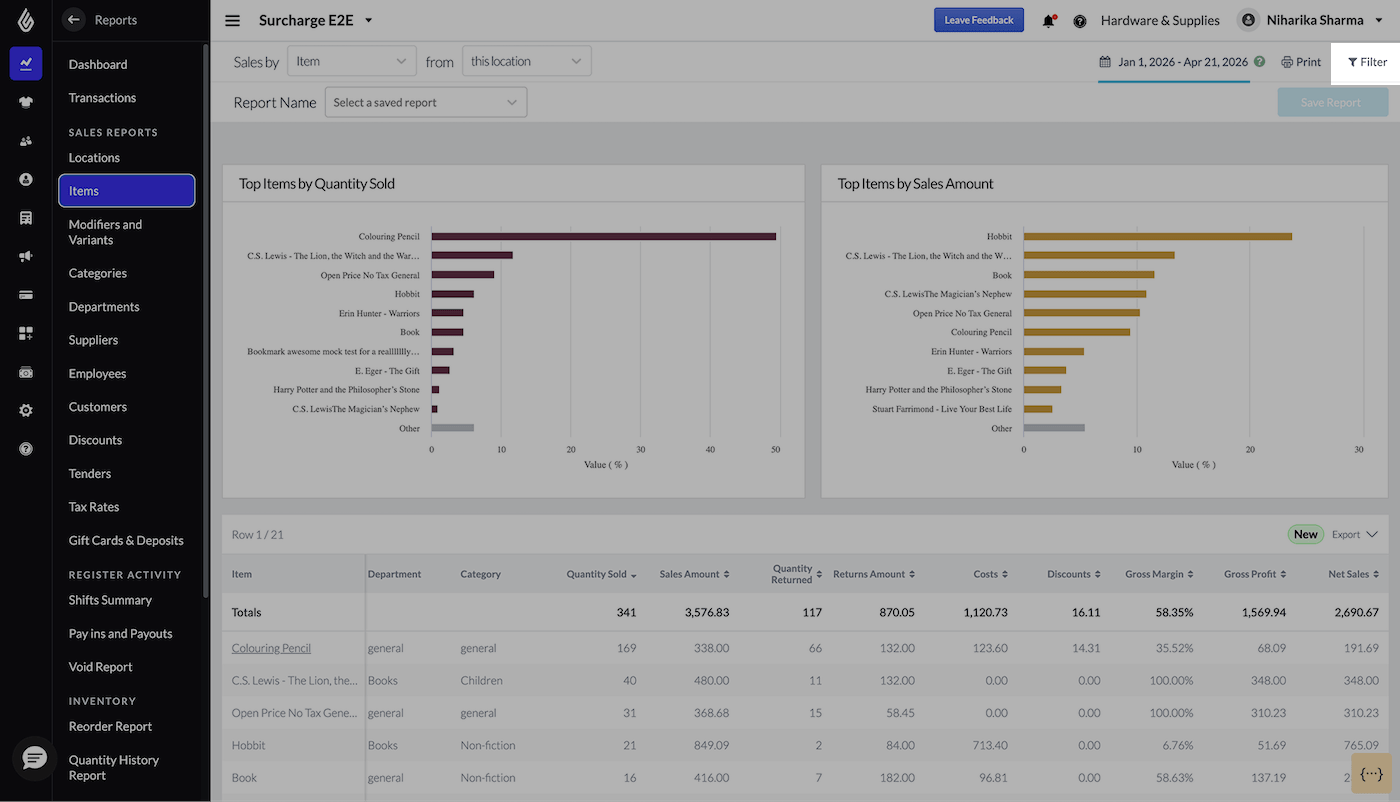Open the date range Jan 1 - Apr 21 picker

(1183, 62)
